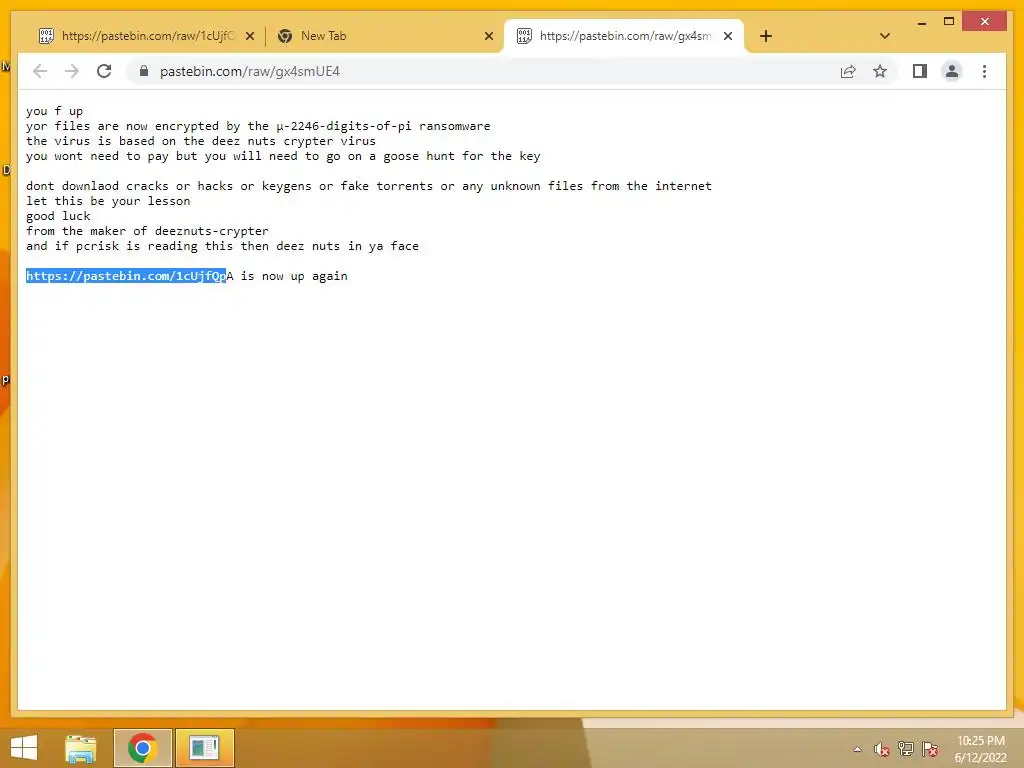Go forward to the next page
1024x768 pixels.
[x=72, y=71]
